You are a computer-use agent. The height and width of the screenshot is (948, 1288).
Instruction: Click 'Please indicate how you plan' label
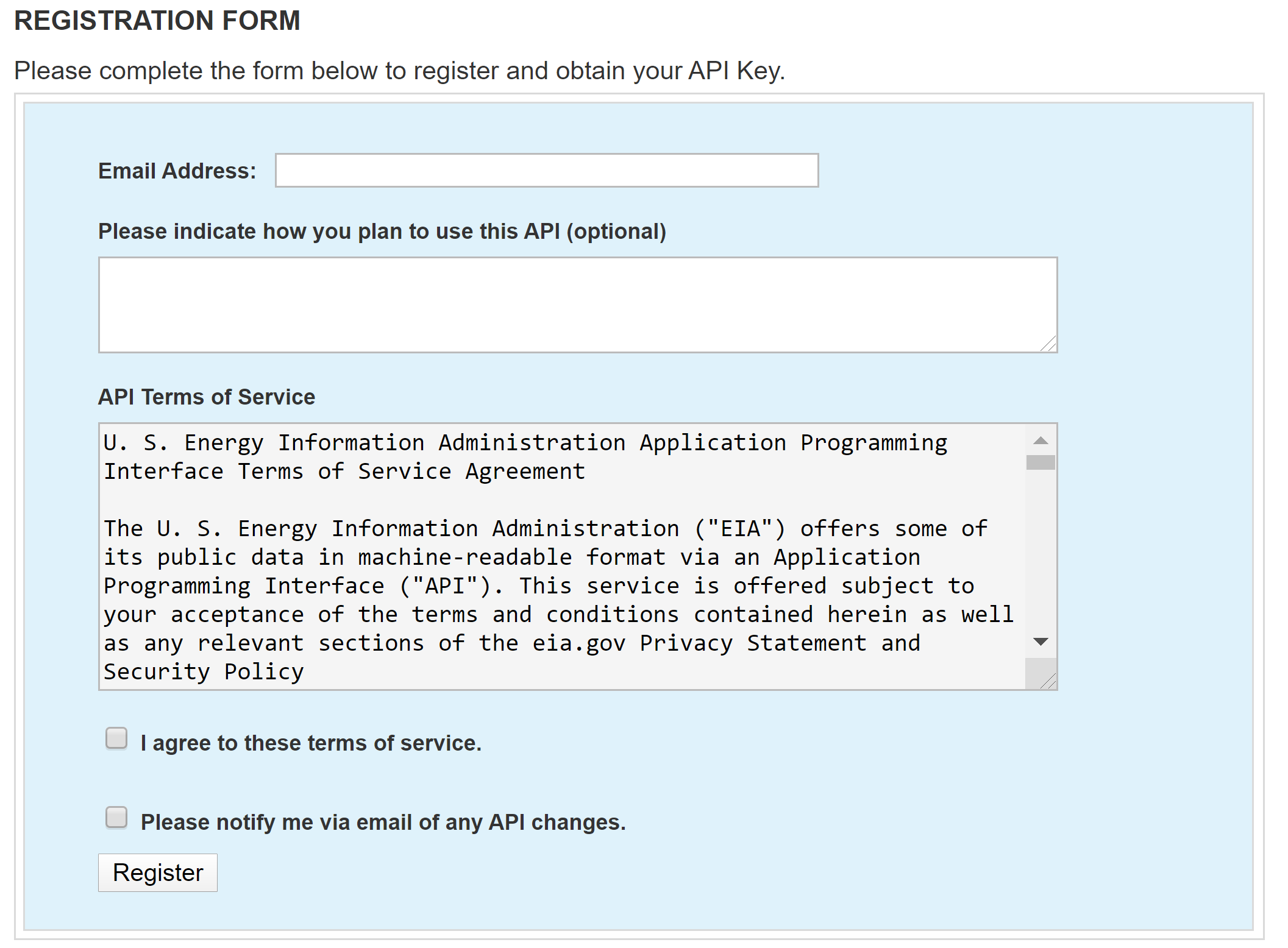click(x=382, y=232)
